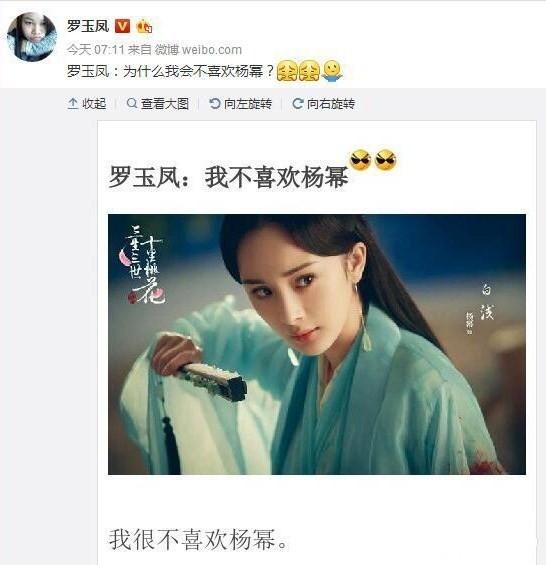546x565 pixels.
Task: Click the first sunglasses emoji in headline
Action: point(361,159)
